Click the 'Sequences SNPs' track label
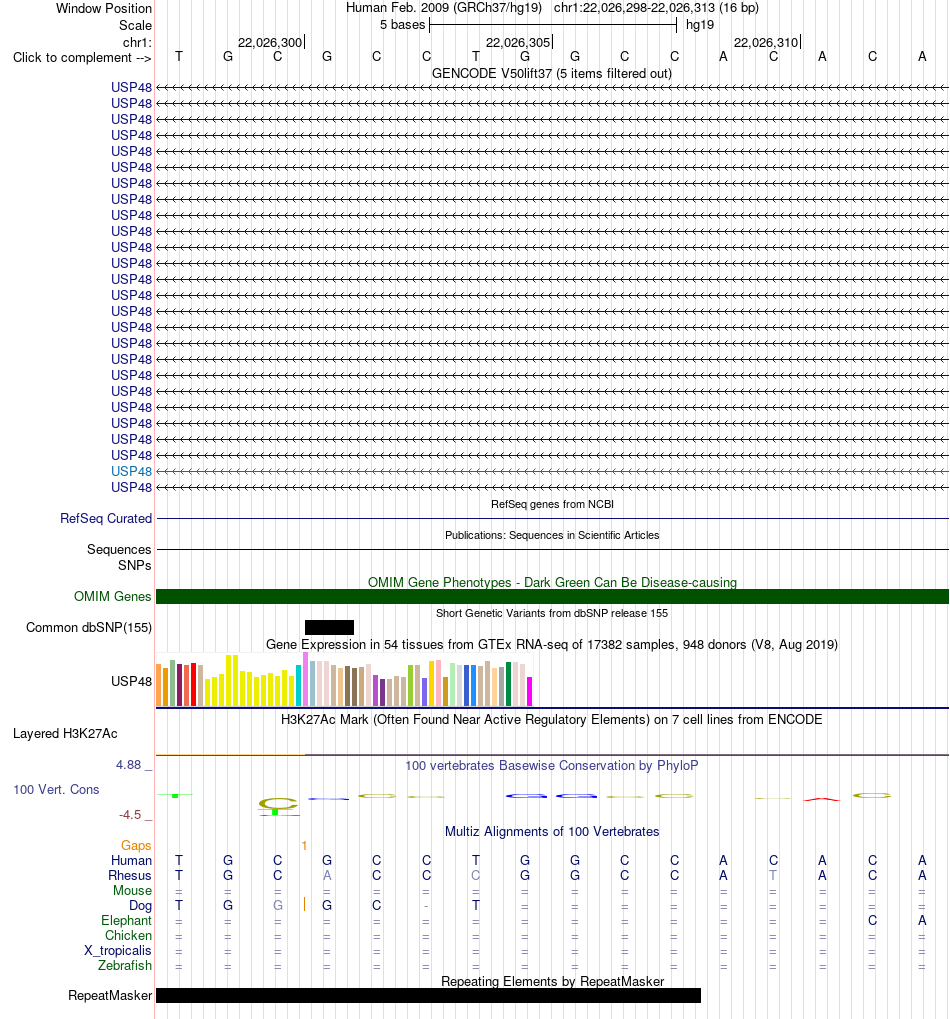This screenshot has height=1019, width=950. [119, 558]
